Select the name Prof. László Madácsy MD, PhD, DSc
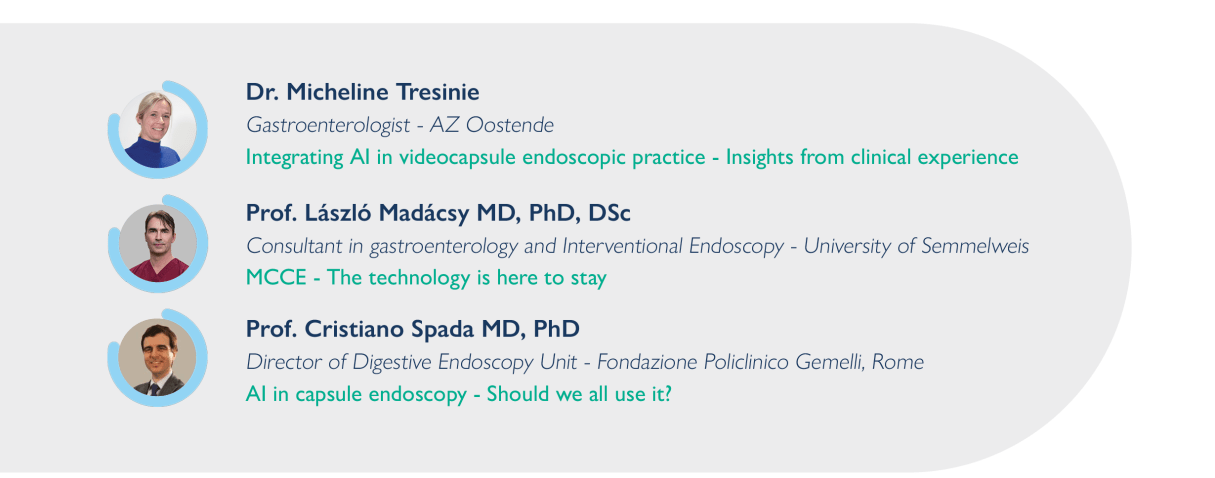 438,213
